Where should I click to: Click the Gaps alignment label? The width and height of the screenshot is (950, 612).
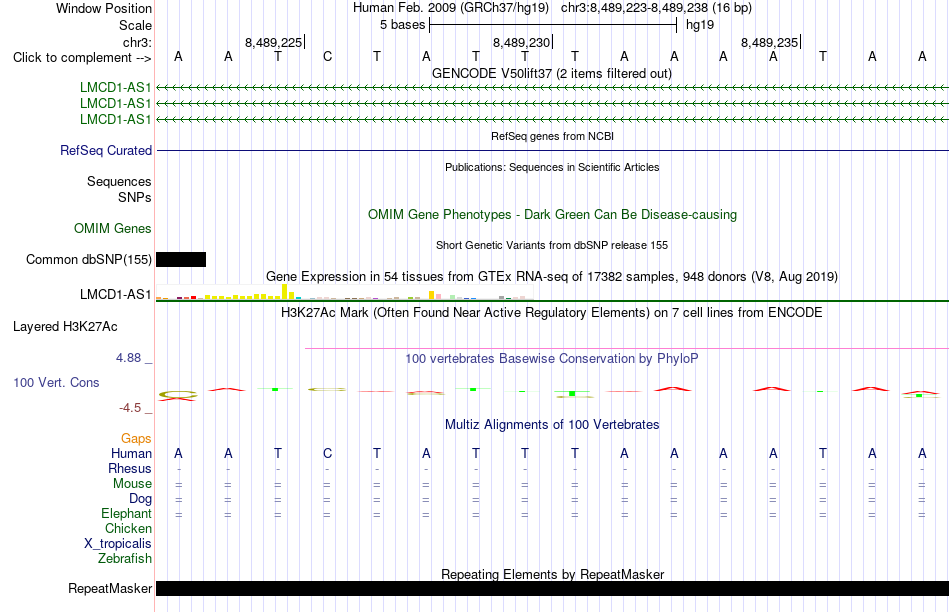(x=136, y=438)
